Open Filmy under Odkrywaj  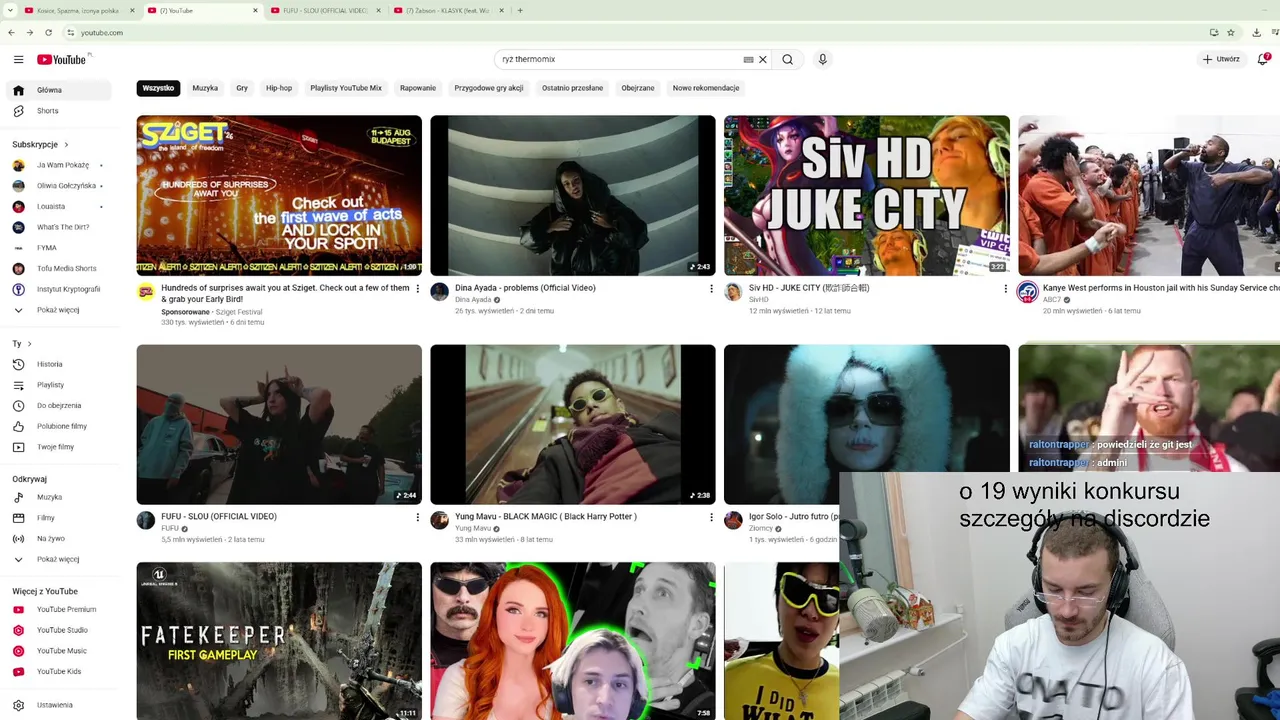coord(61,518)
